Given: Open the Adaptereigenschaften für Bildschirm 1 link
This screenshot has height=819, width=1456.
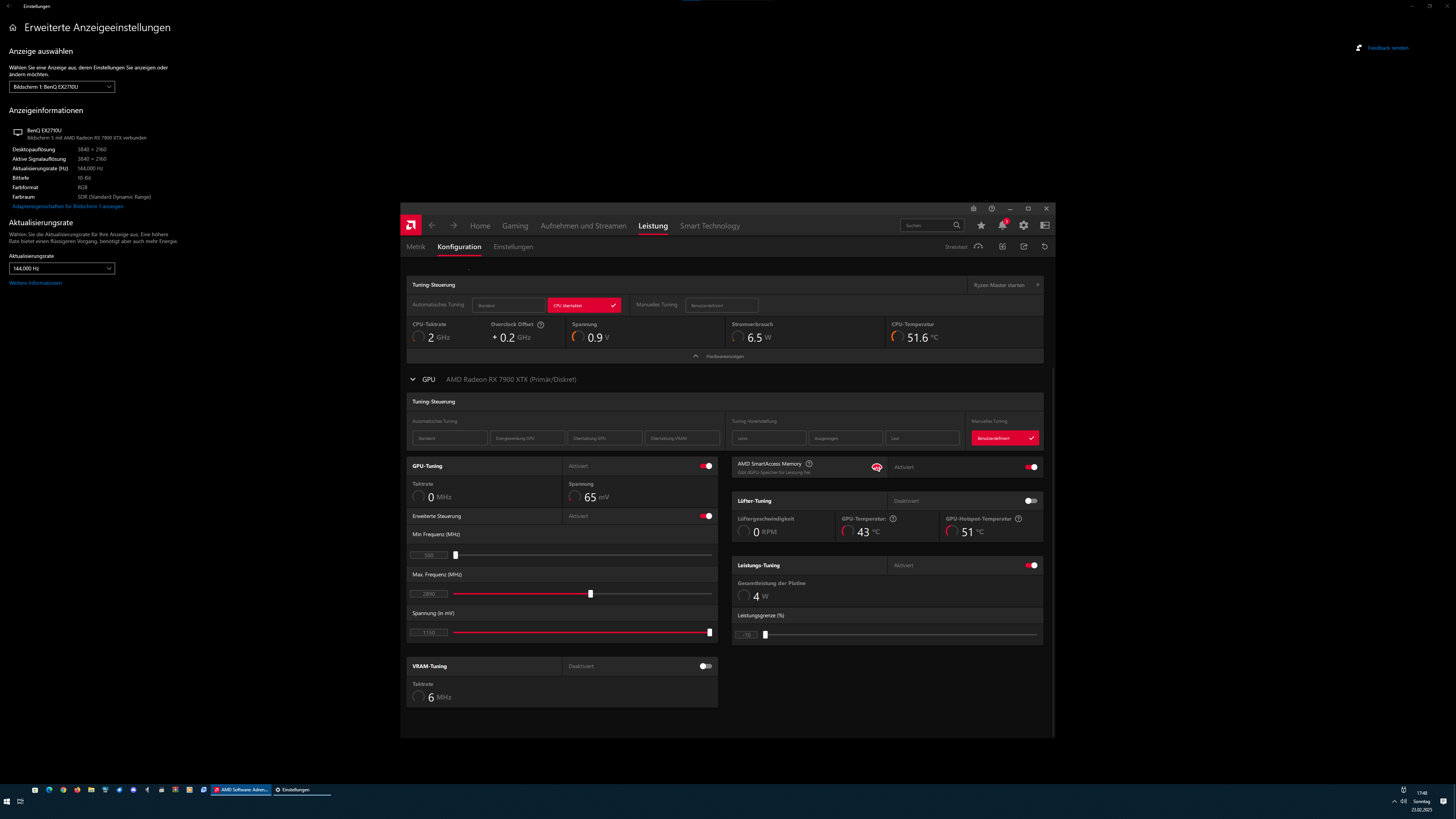Looking at the screenshot, I should point(68,206).
